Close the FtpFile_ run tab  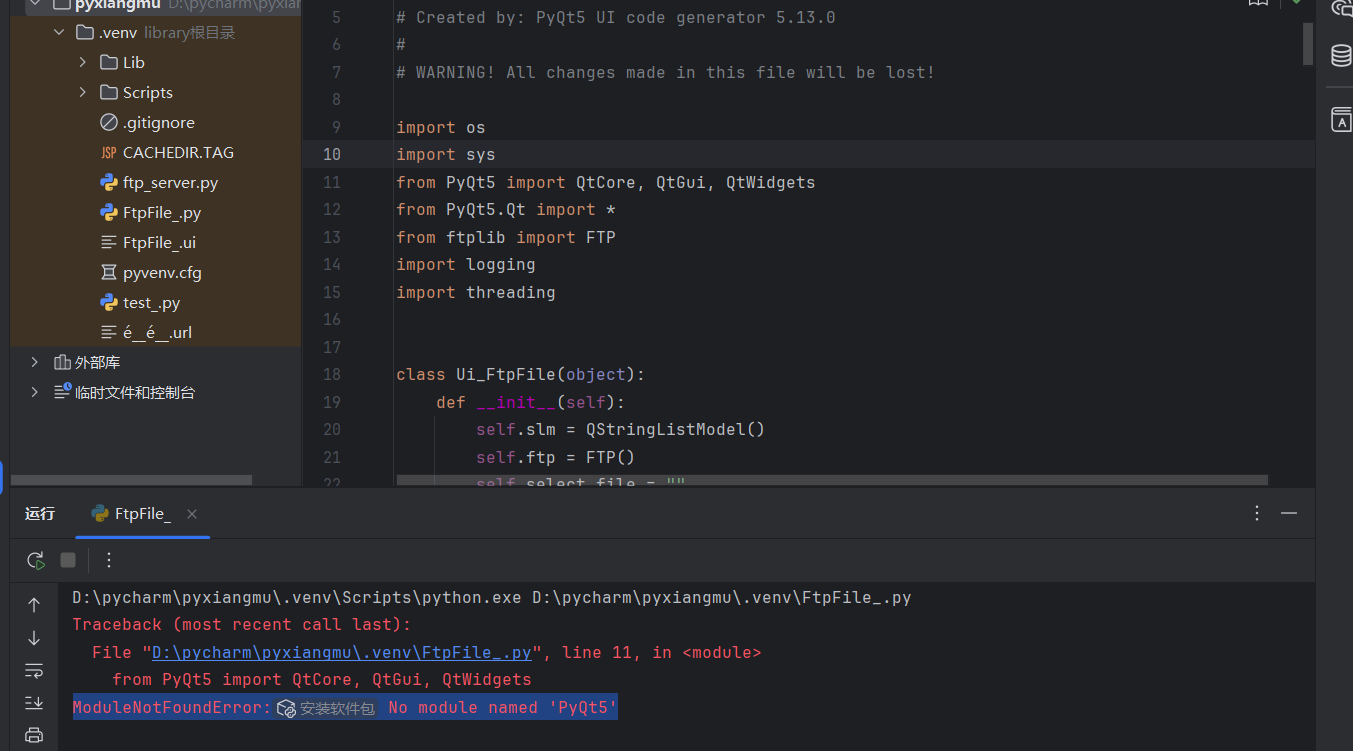(x=192, y=514)
